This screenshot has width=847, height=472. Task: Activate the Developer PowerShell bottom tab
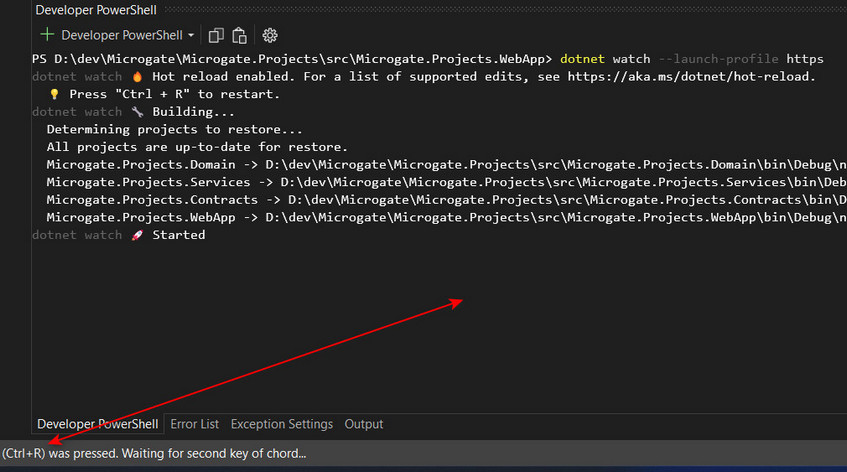coord(97,424)
